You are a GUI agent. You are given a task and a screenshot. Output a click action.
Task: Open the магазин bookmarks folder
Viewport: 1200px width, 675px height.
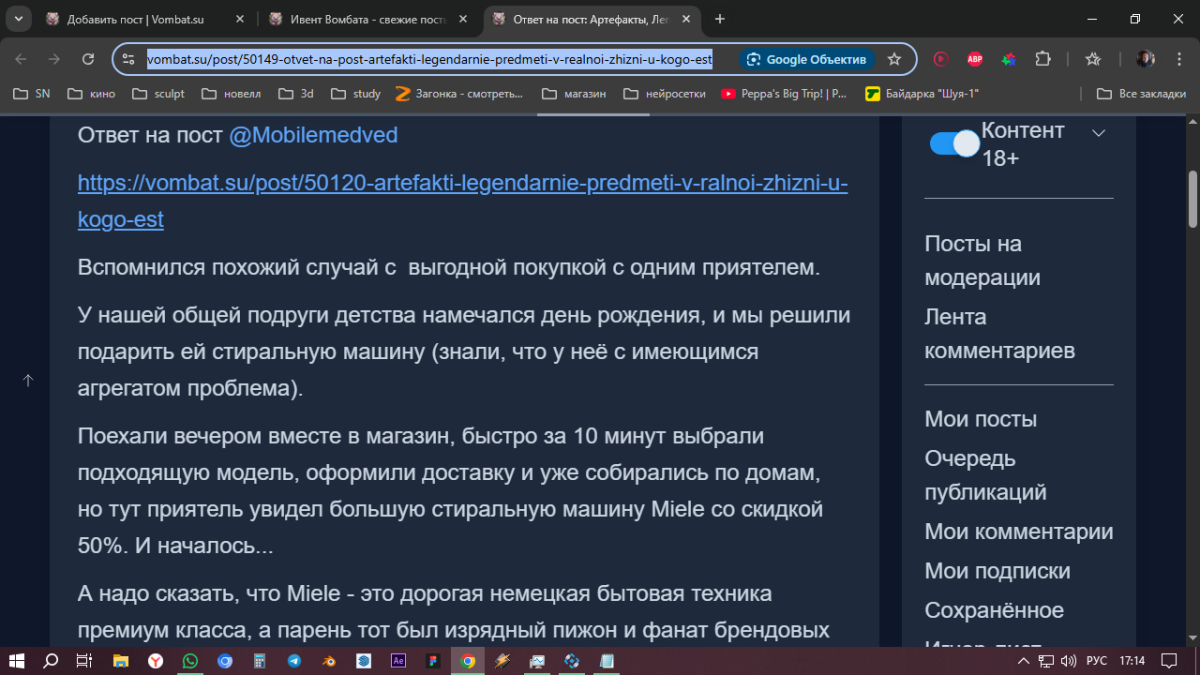pos(574,94)
